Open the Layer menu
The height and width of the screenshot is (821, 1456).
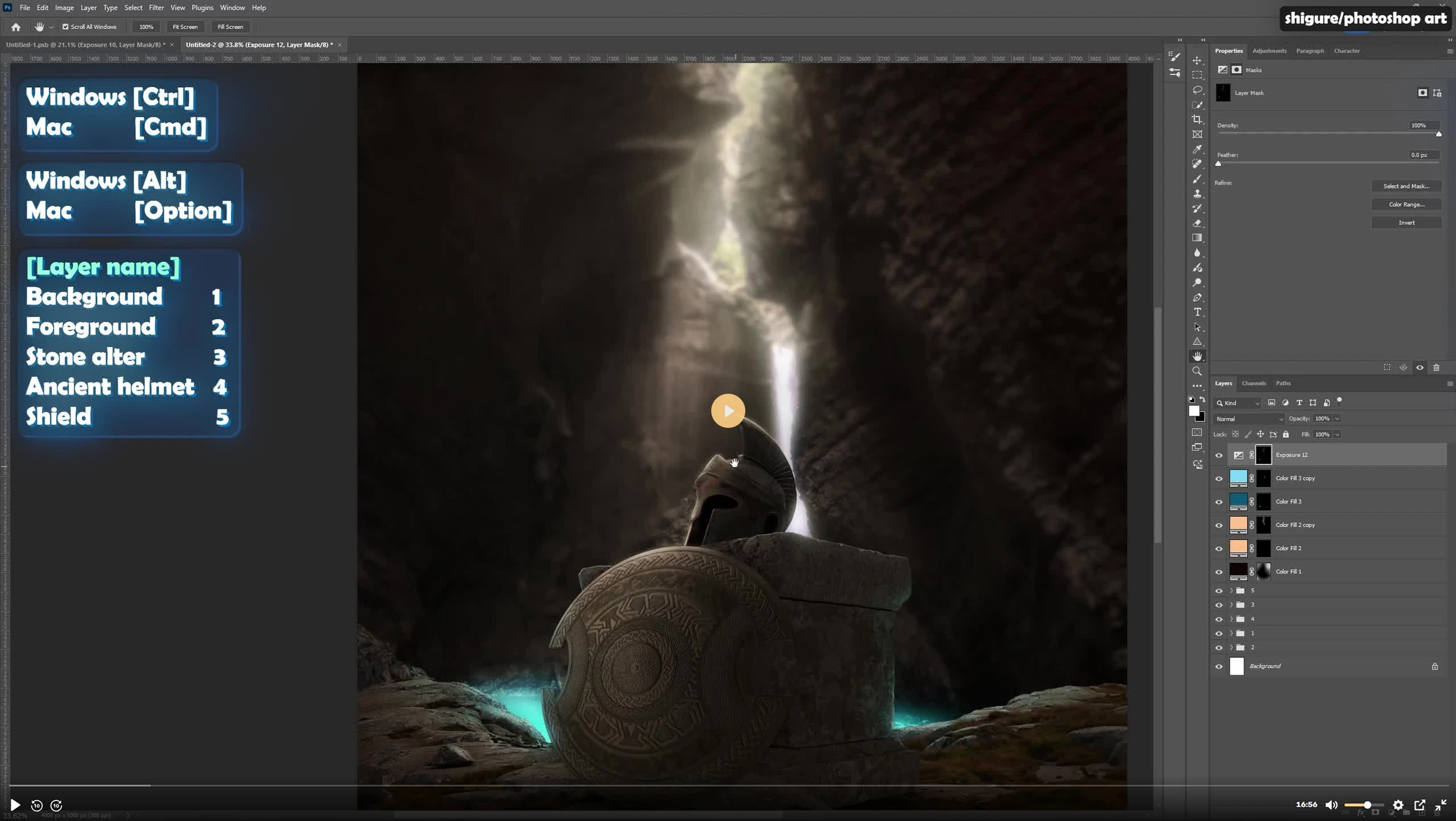(88, 7)
